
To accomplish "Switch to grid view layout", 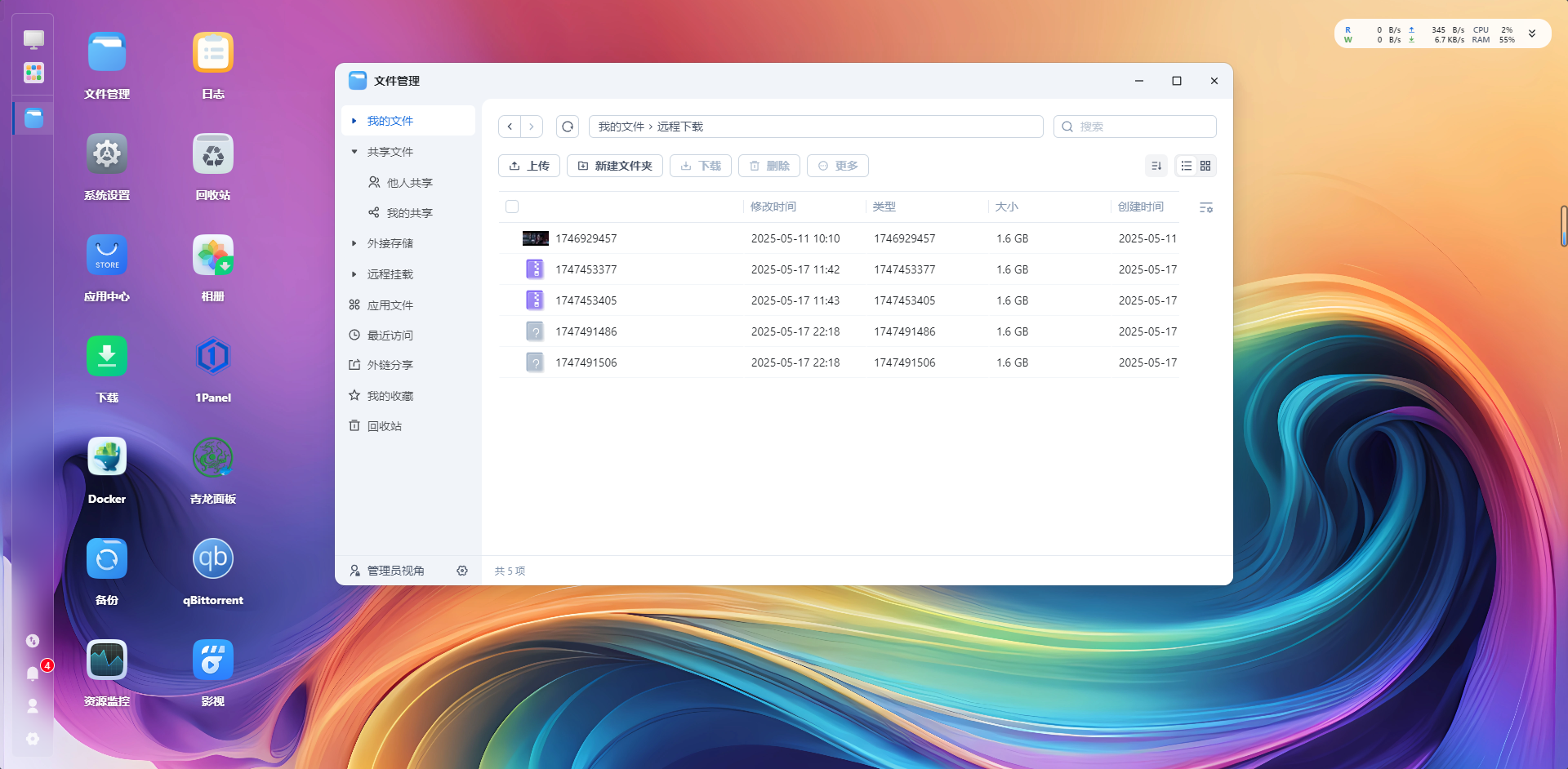I will [x=1205, y=166].
